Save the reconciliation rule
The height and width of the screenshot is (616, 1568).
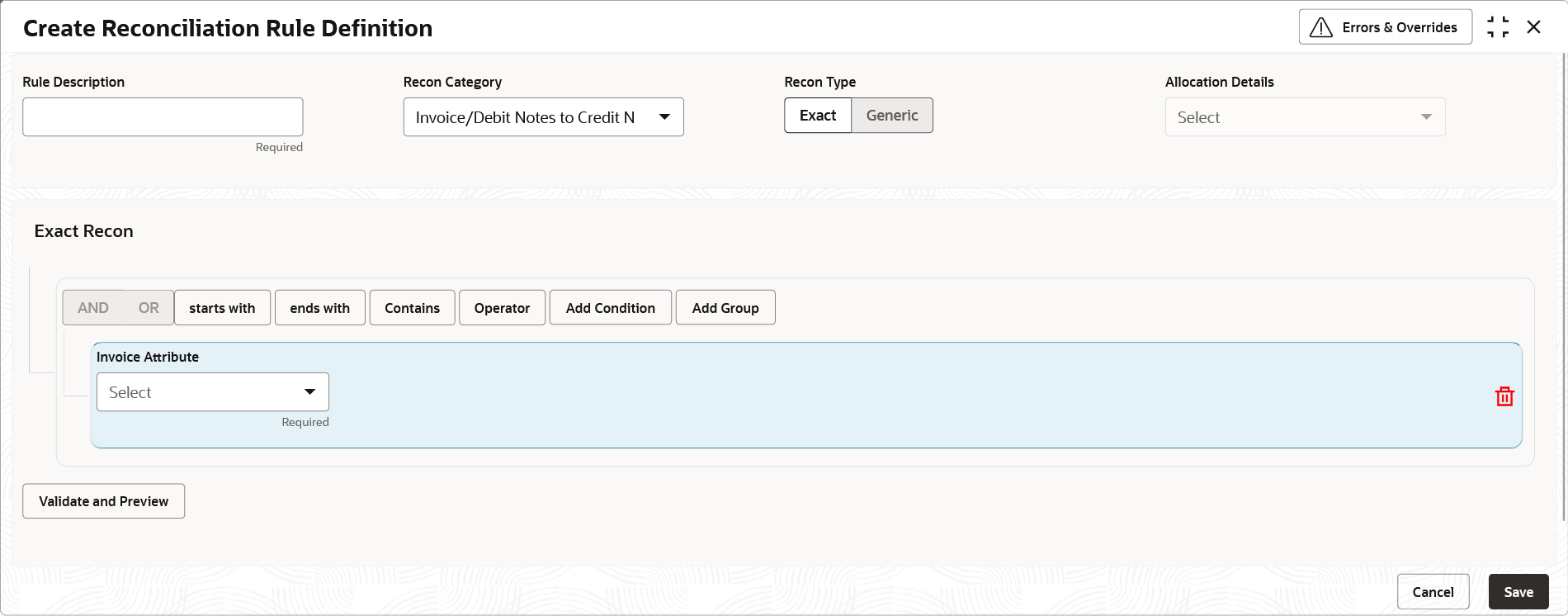tap(1518, 592)
